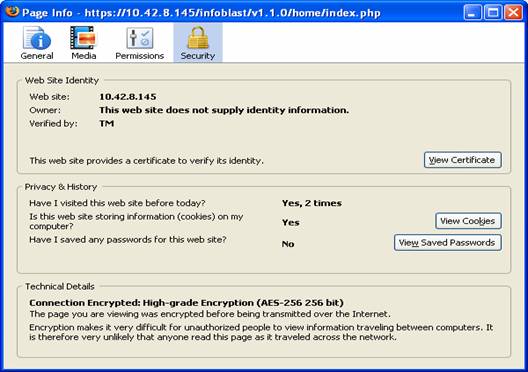Click the Web Site Identity group label
This screenshot has height=372, width=528.
click(x=62, y=80)
